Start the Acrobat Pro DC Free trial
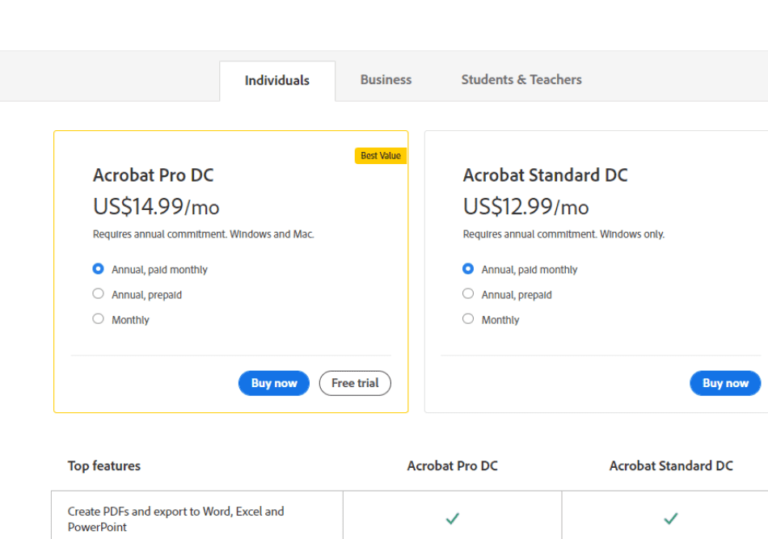 click(355, 383)
